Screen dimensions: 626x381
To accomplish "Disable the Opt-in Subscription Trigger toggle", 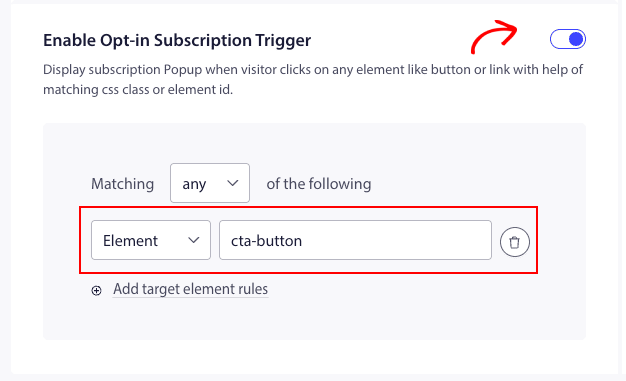I will pyautogui.click(x=568, y=39).
